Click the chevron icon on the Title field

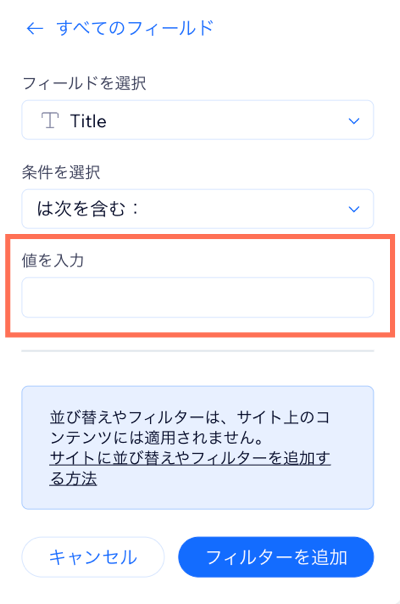pos(354,121)
